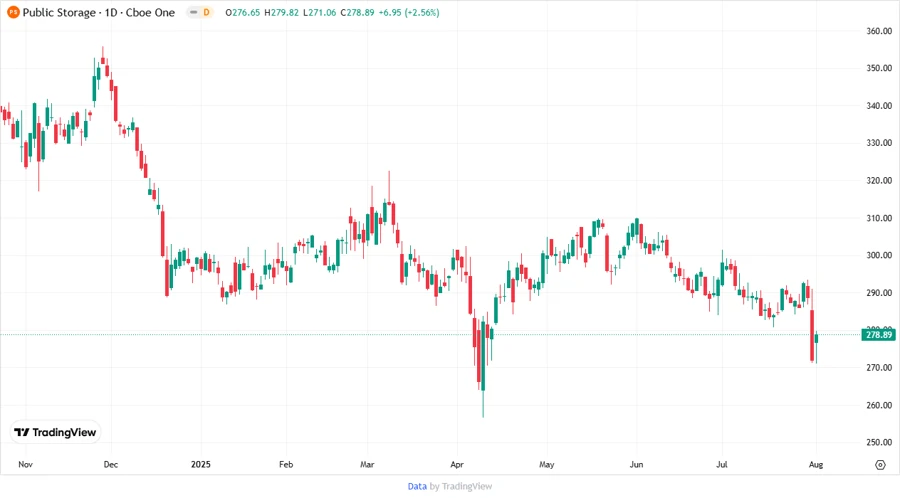Click the Jun time axis label
Image resolution: width=900 pixels, height=498 pixels.
[636, 464]
